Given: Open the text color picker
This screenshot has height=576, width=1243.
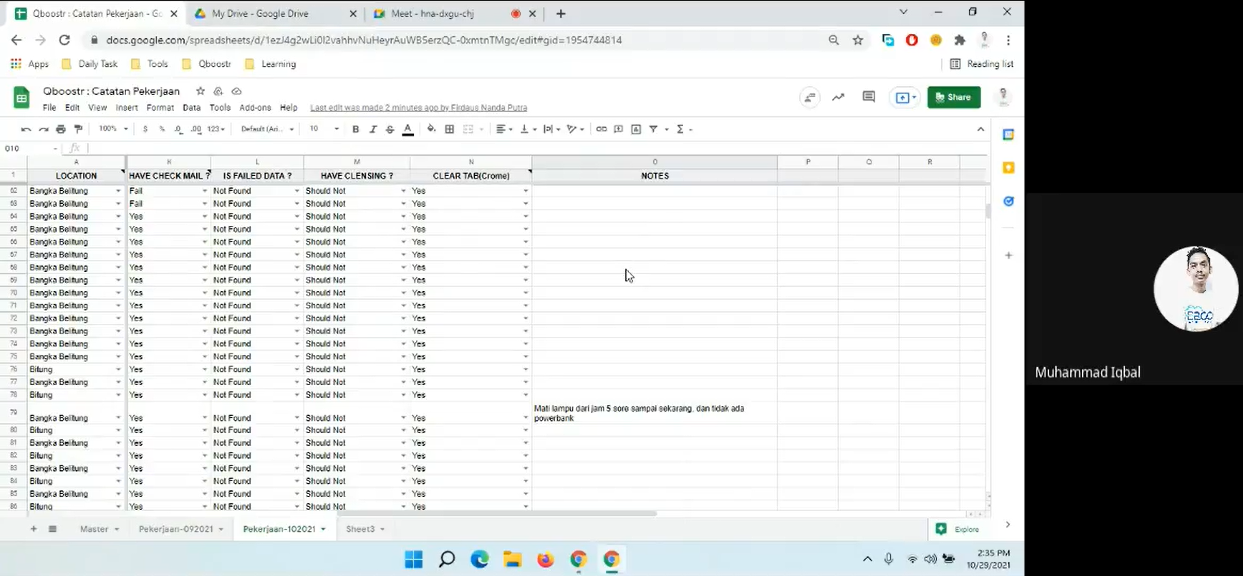Looking at the screenshot, I should click(x=408, y=129).
